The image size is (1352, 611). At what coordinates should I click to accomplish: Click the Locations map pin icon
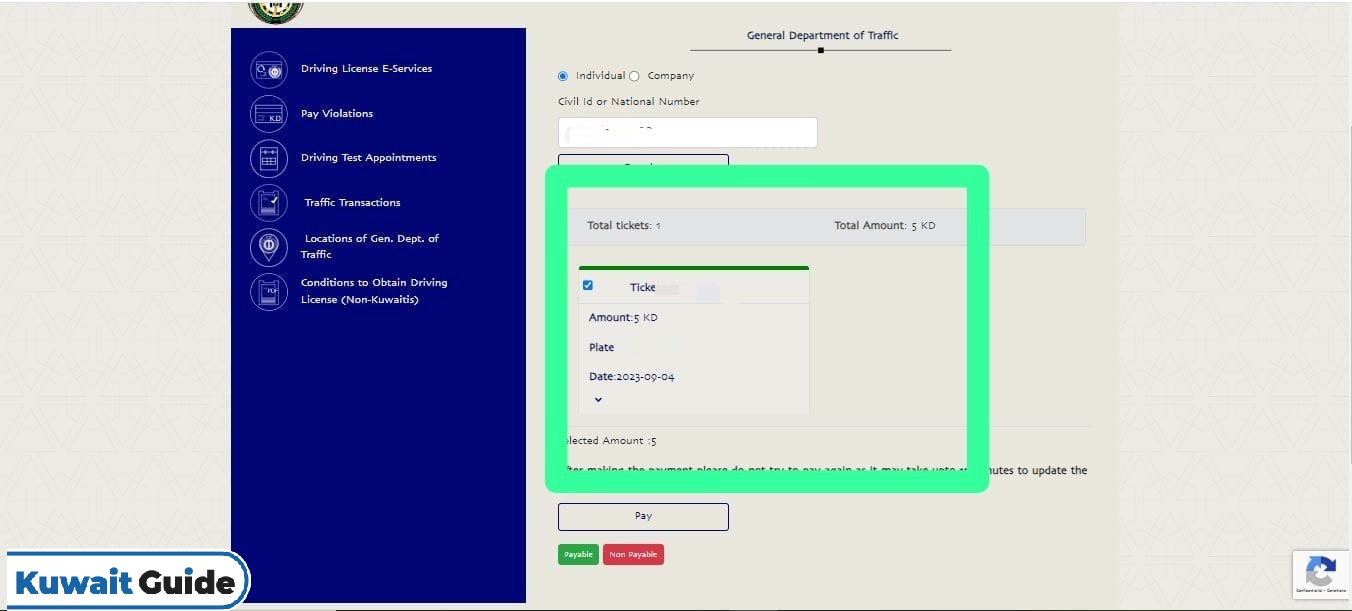click(268, 247)
